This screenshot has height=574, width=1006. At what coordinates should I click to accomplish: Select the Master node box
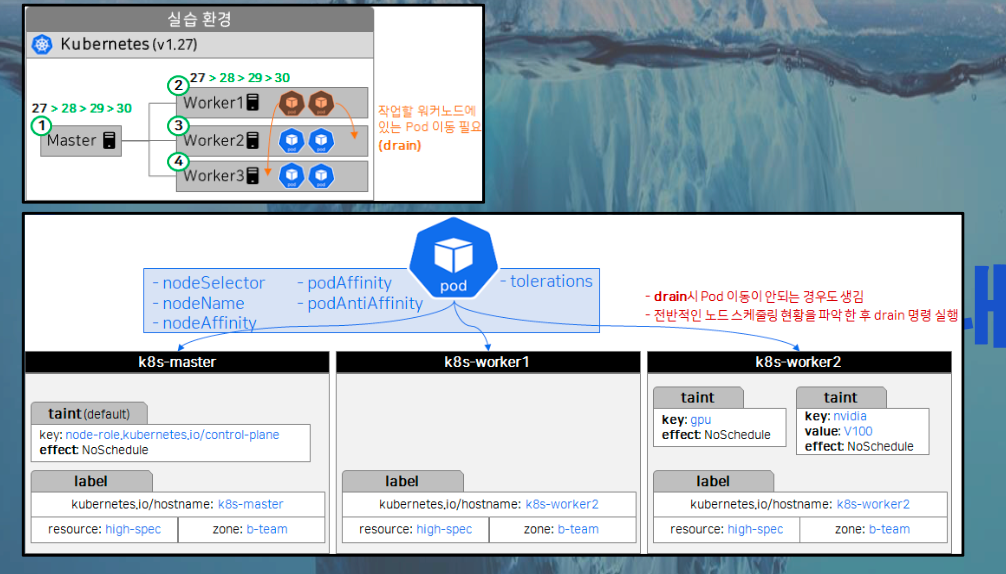[81, 140]
